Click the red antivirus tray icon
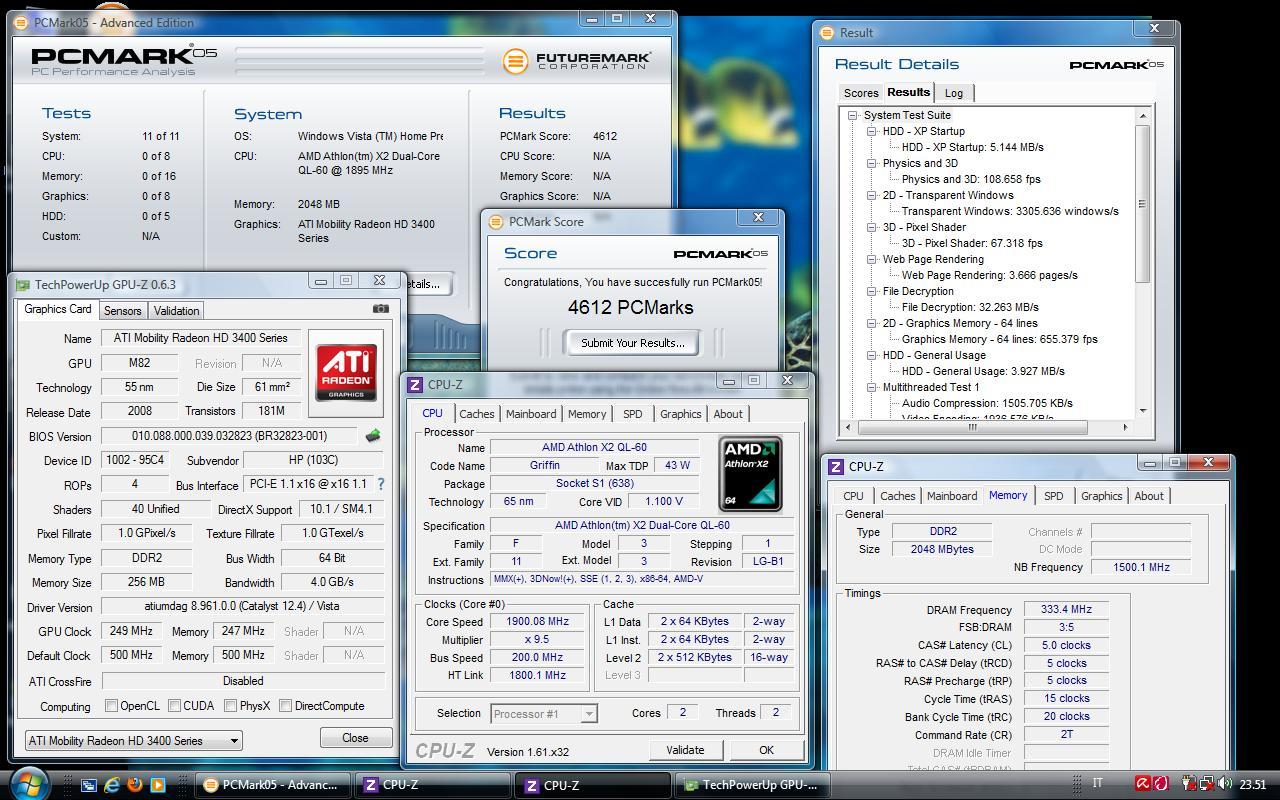 pos(1142,784)
